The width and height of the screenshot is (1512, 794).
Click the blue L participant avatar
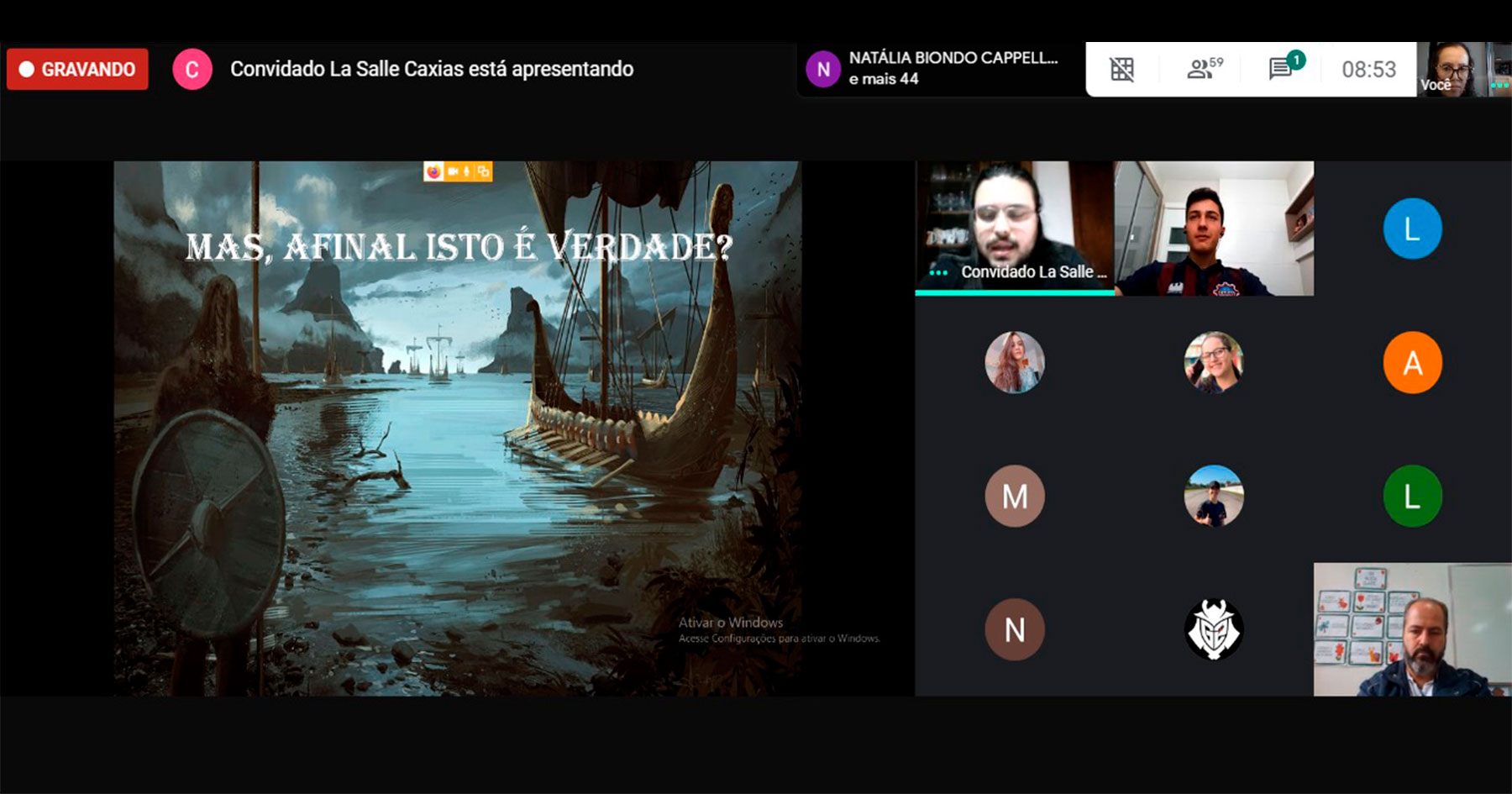pyautogui.click(x=1412, y=229)
